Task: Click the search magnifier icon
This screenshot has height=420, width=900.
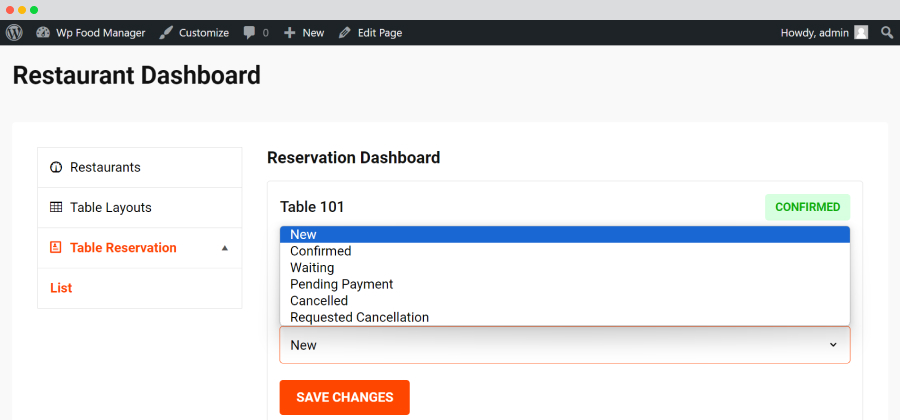Action: pyautogui.click(x=887, y=33)
